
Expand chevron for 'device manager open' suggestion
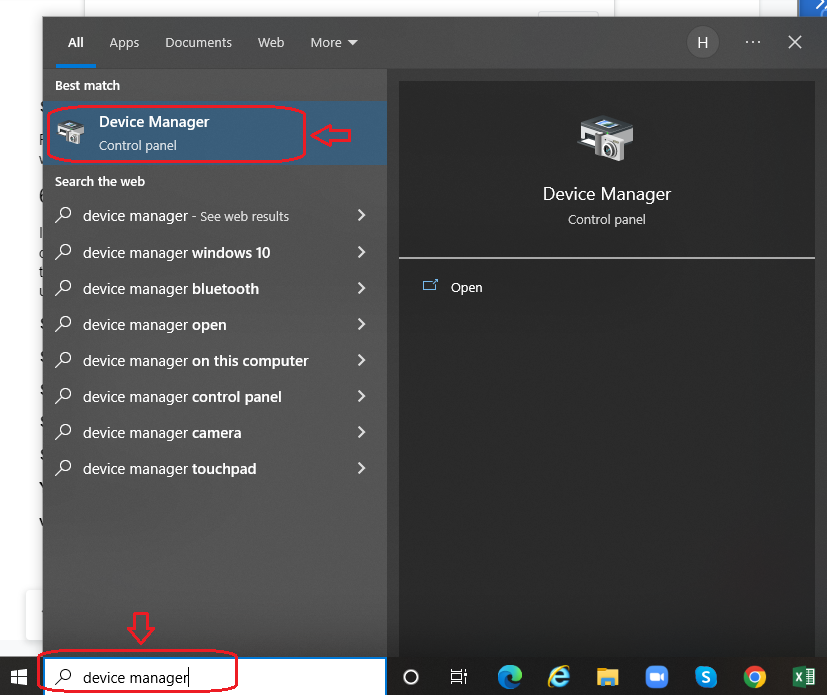(x=361, y=324)
